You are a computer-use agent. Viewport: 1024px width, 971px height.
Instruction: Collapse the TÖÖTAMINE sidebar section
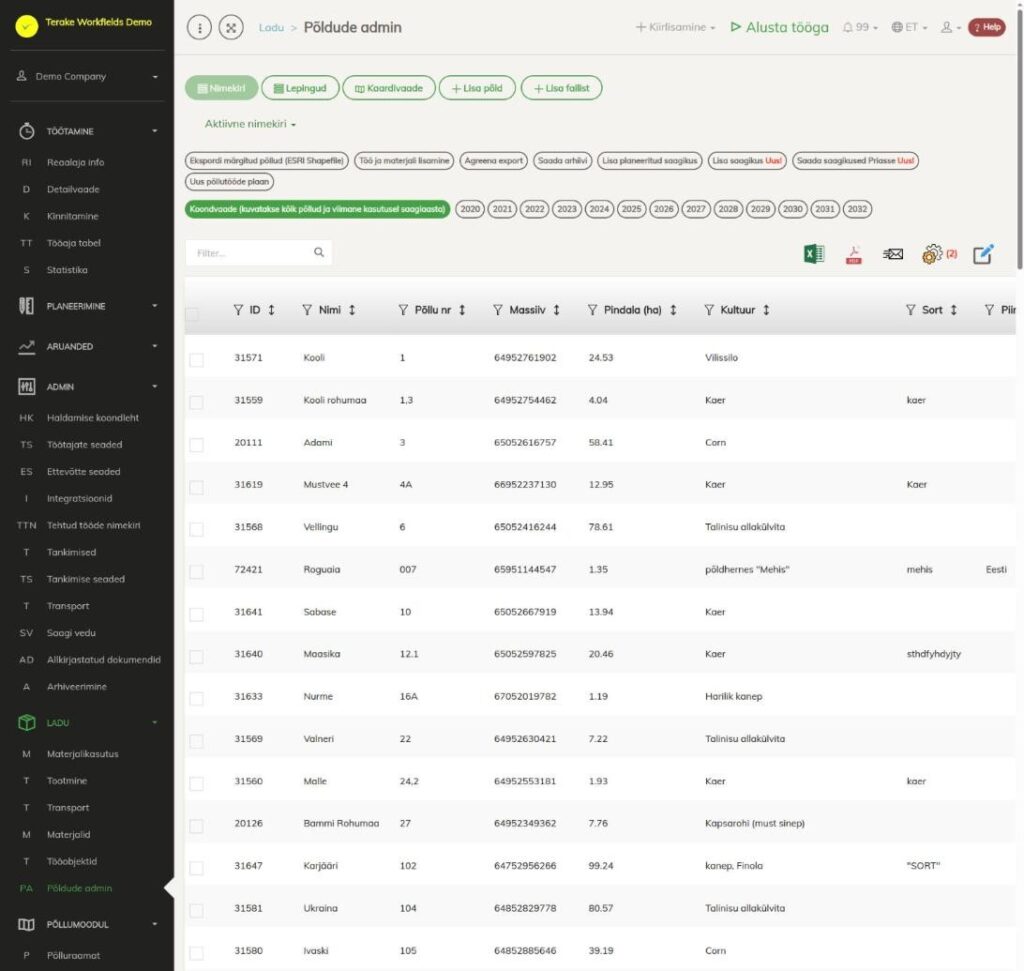(88, 131)
